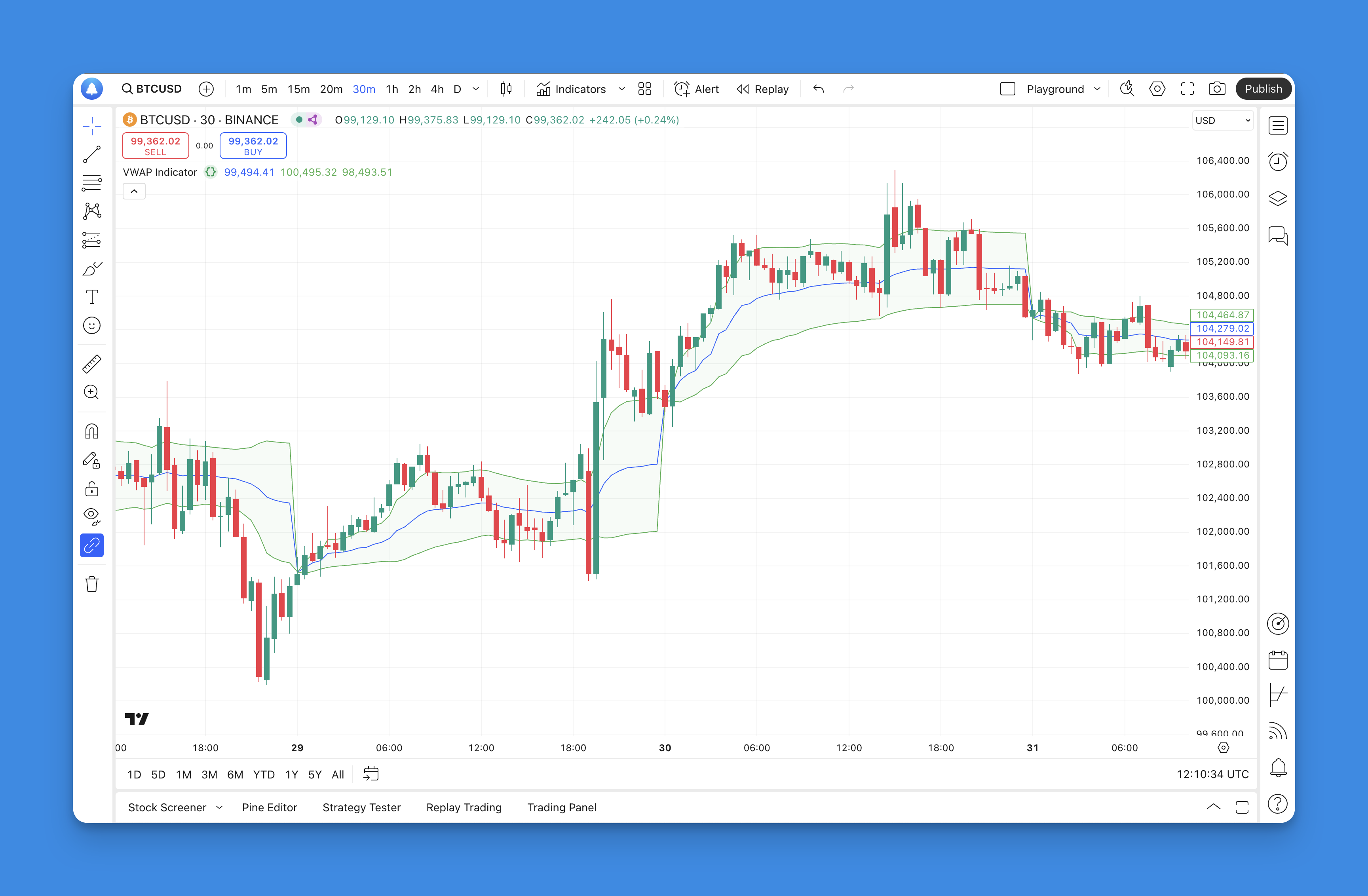
Task: Open the BTCUSD symbol search
Action: pyautogui.click(x=152, y=89)
